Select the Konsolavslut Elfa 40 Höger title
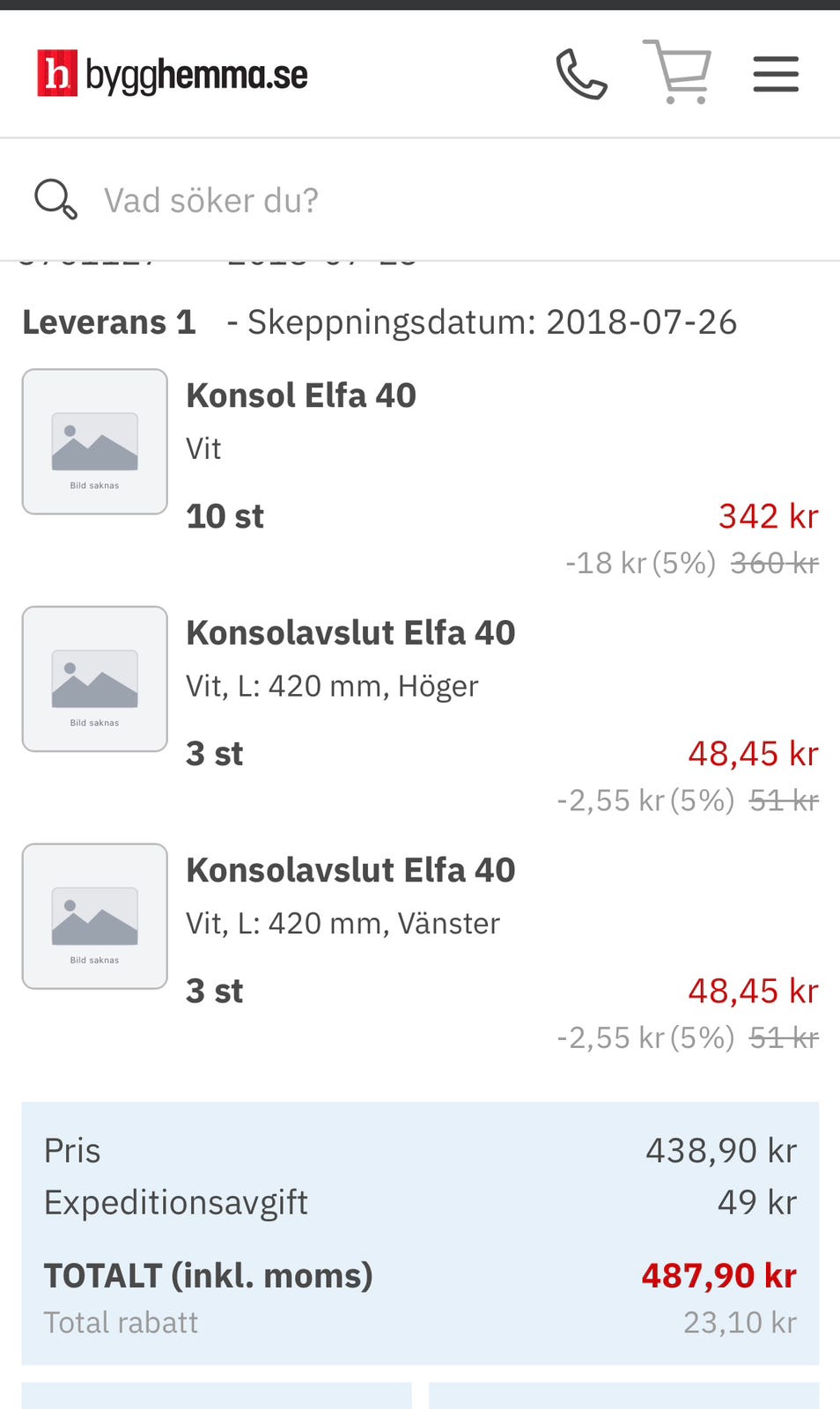840x1409 pixels. click(x=350, y=632)
